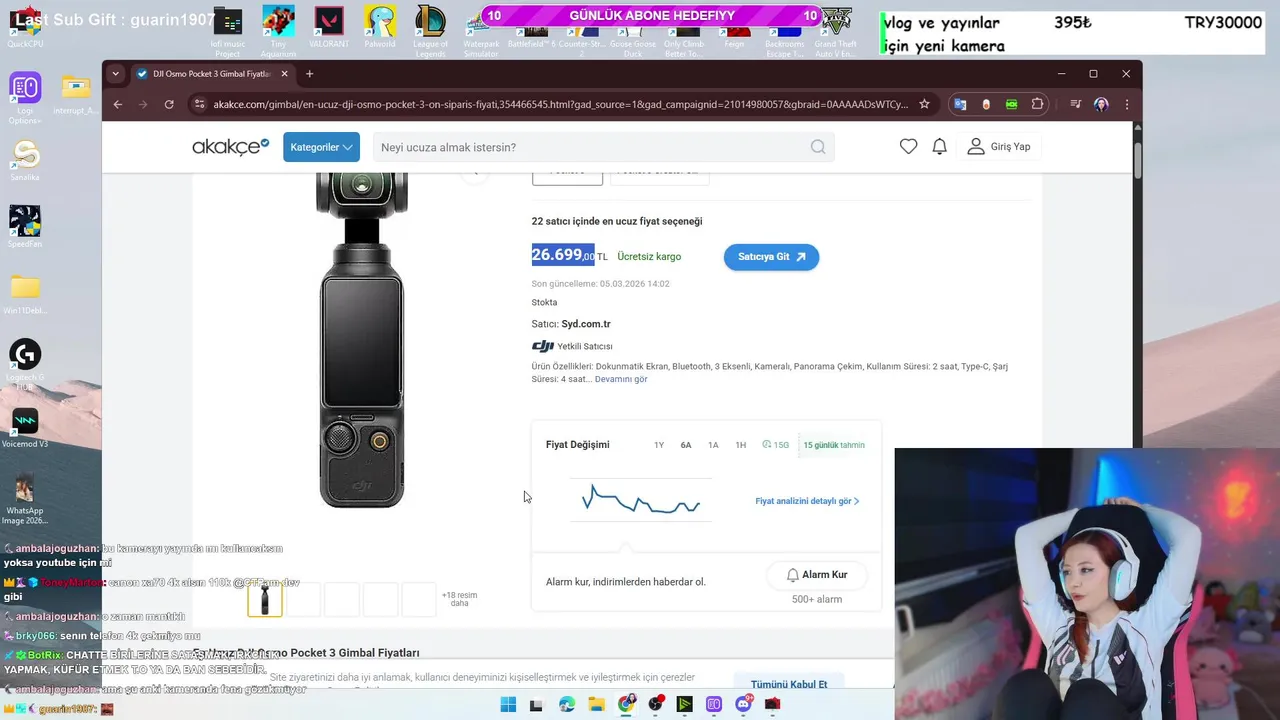This screenshot has width=1280, height=720.
Task: Open the Chrome profile avatar
Action: 1101,104
